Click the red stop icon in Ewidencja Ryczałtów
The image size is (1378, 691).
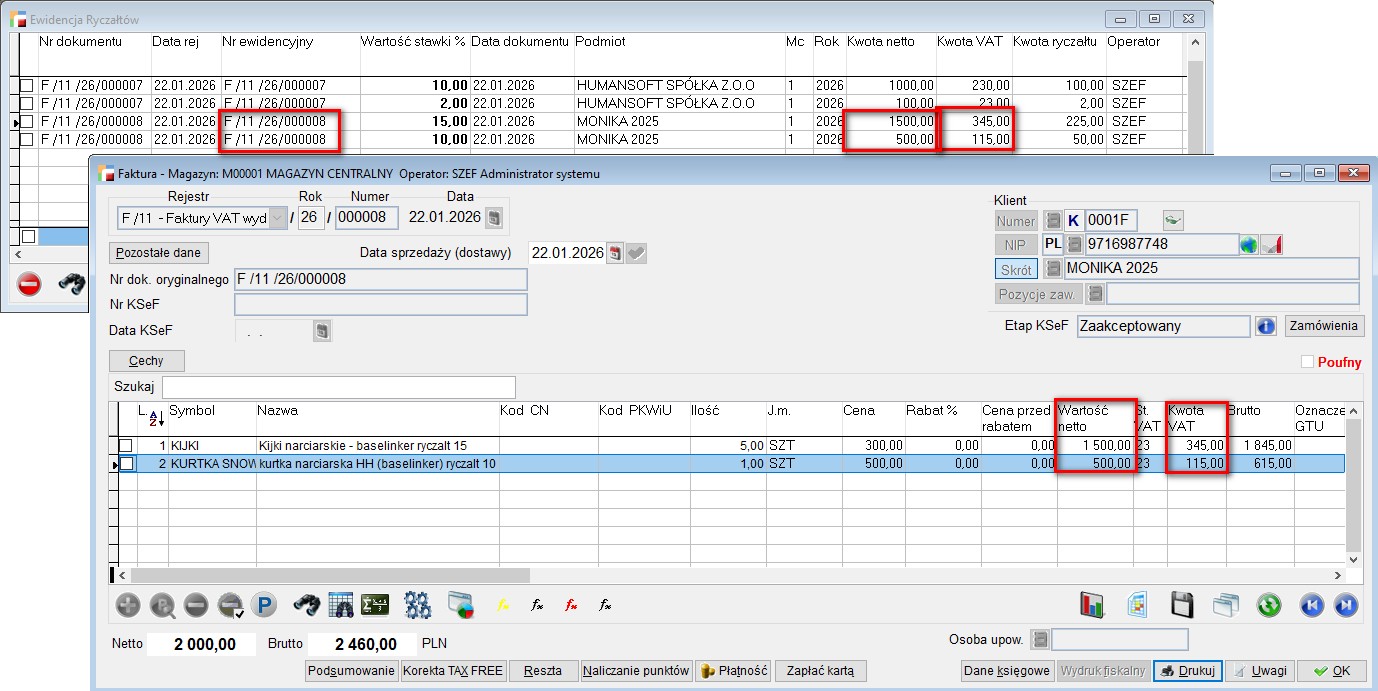point(29,285)
